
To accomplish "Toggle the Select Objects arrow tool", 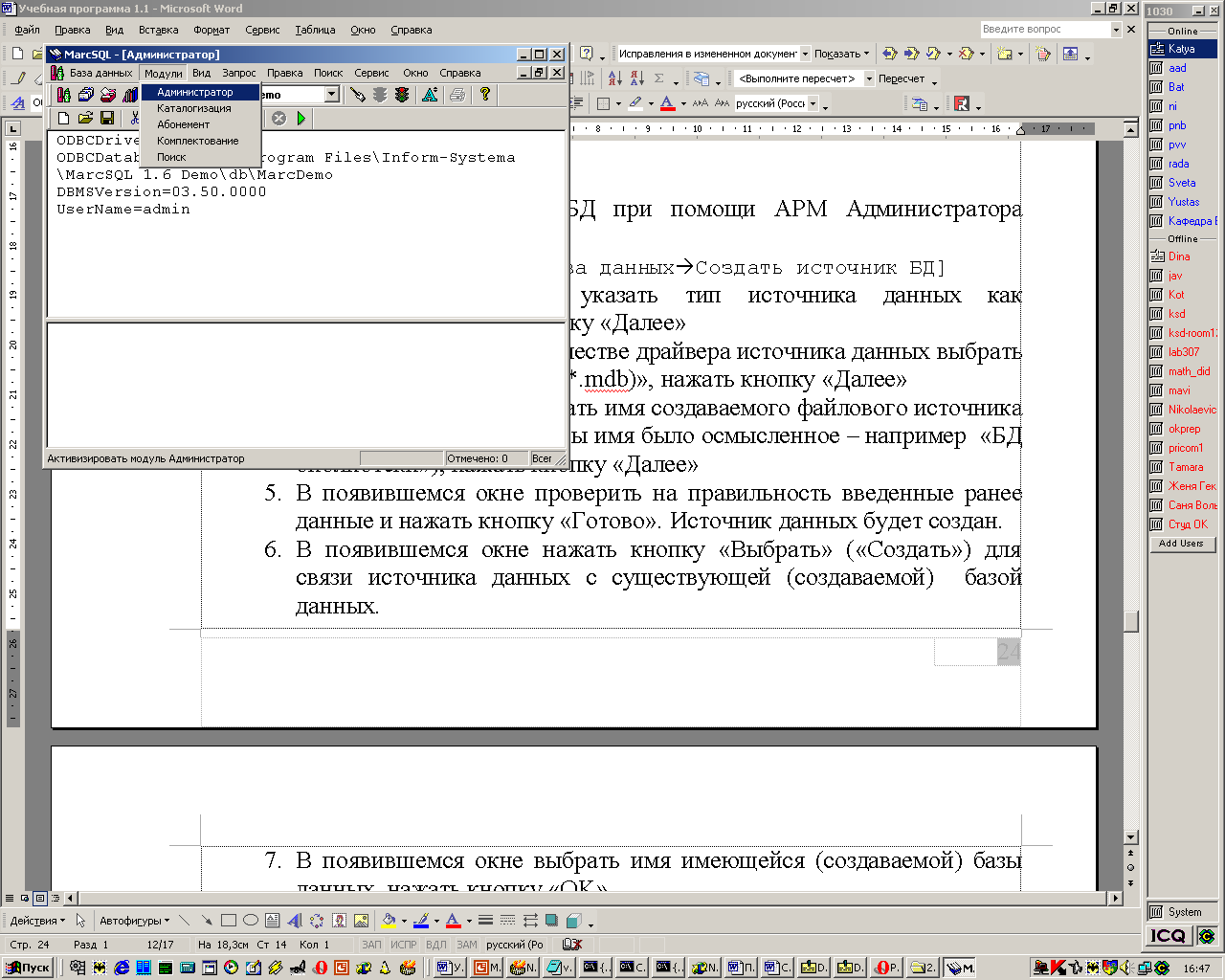I will pos(80,921).
